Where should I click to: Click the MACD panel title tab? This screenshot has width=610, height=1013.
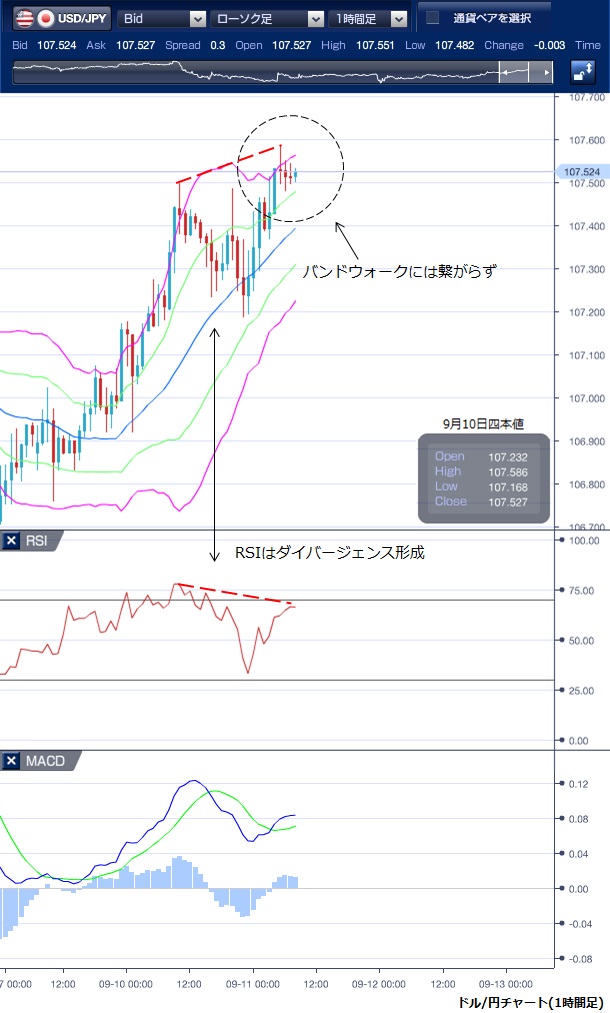point(44,761)
